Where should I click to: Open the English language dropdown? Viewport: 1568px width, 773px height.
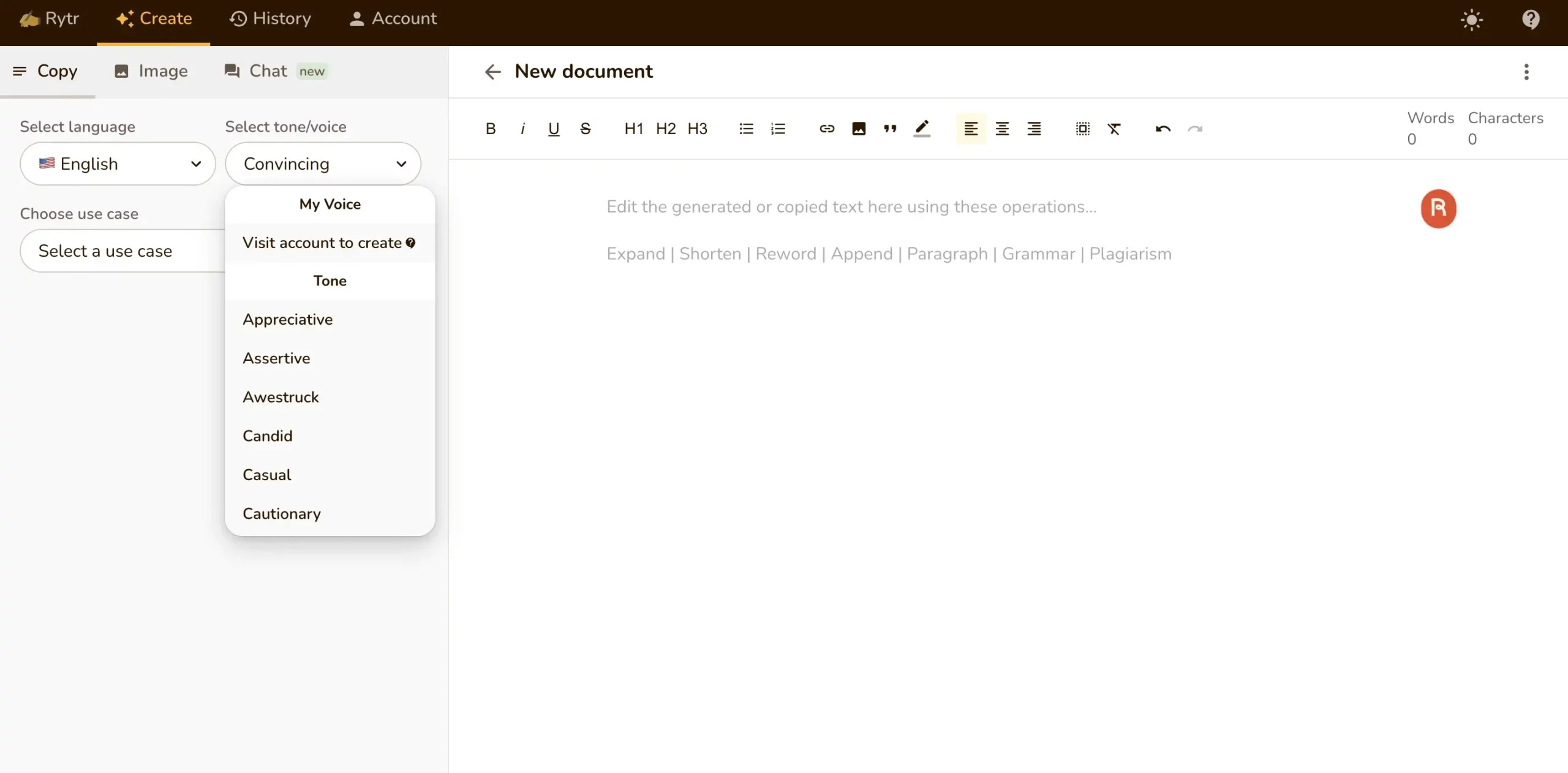click(118, 164)
